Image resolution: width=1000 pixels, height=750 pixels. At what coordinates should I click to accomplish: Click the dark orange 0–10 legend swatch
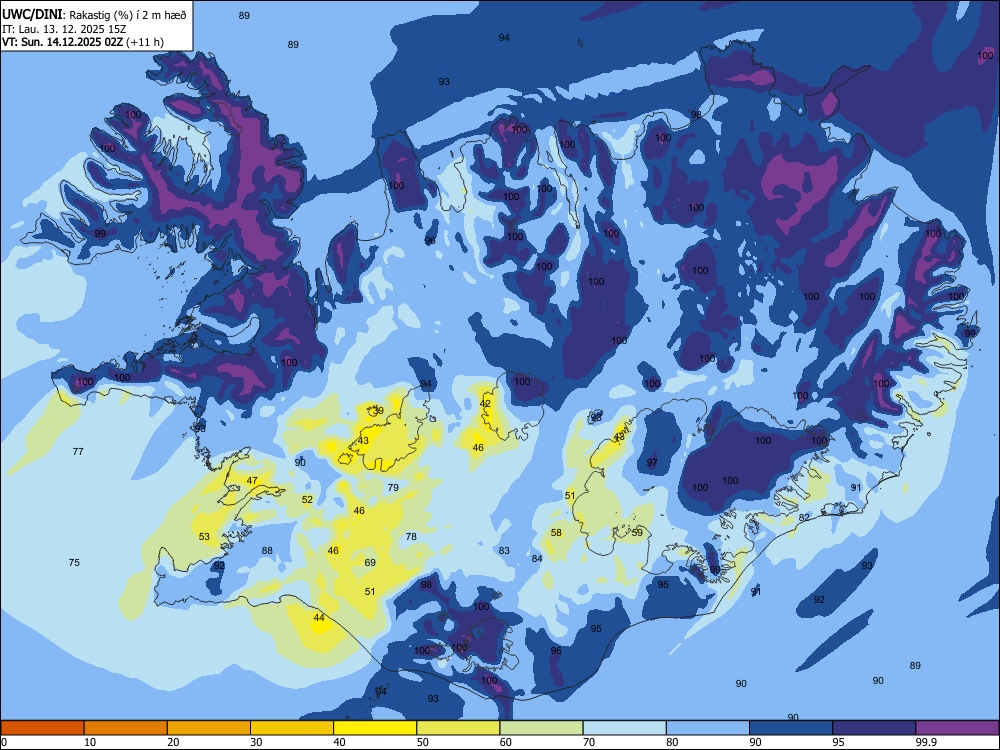click(42, 728)
